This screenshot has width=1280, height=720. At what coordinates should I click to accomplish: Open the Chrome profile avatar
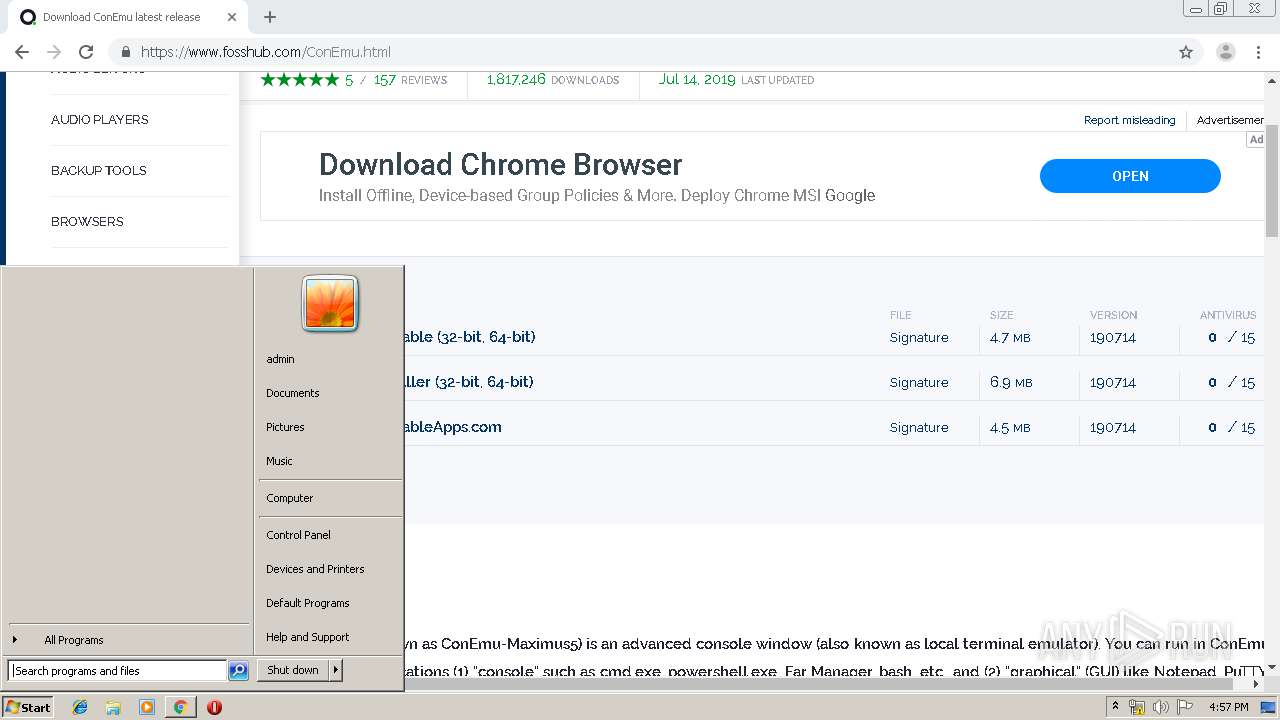1226,52
